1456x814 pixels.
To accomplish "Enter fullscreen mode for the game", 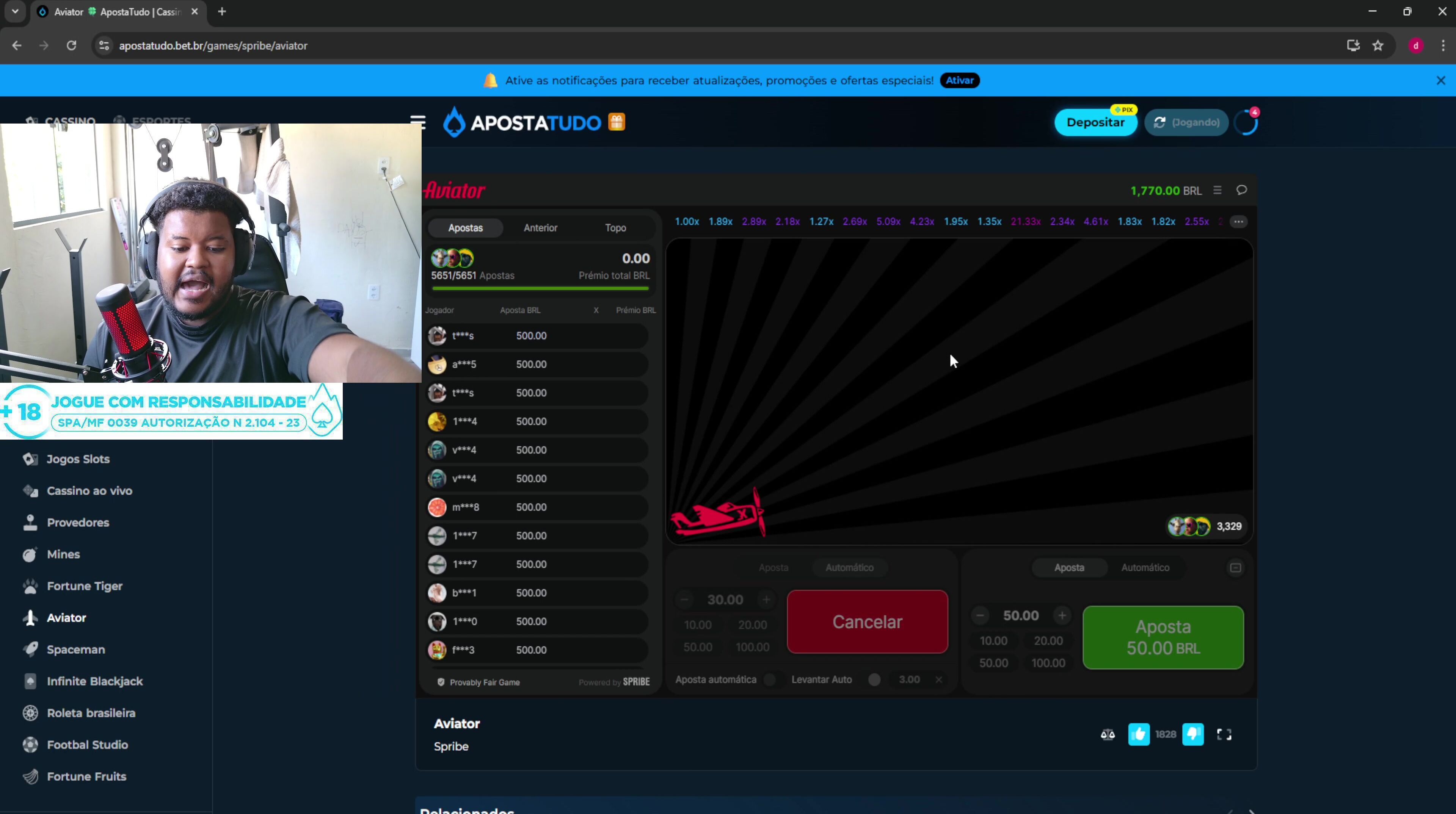I will pyautogui.click(x=1224, y=734).
